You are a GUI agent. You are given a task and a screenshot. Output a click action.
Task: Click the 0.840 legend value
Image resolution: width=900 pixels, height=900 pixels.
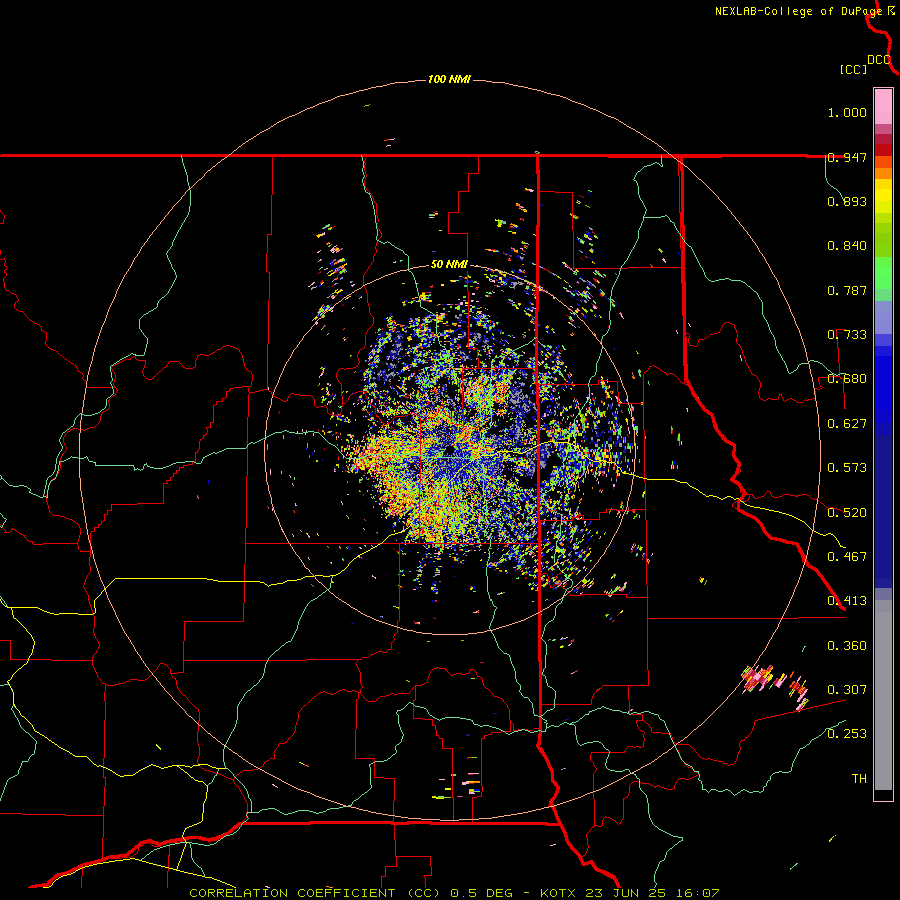(847, 246)
